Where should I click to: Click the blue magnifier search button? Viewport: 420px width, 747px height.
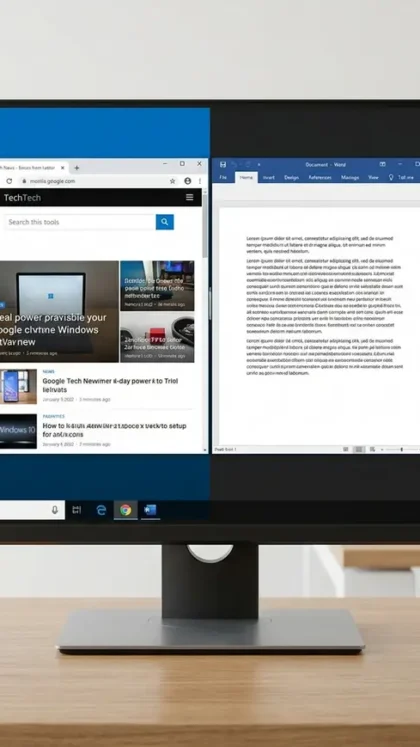(165, 222)
